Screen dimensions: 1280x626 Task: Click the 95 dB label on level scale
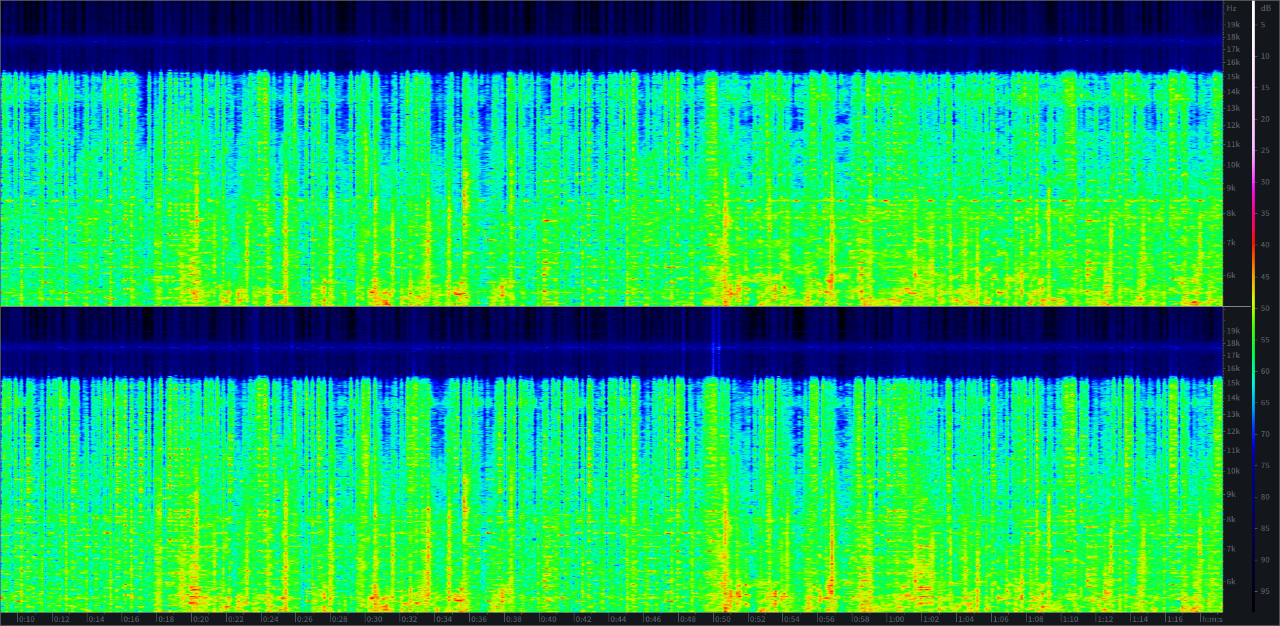click(x=1265, y=591)
